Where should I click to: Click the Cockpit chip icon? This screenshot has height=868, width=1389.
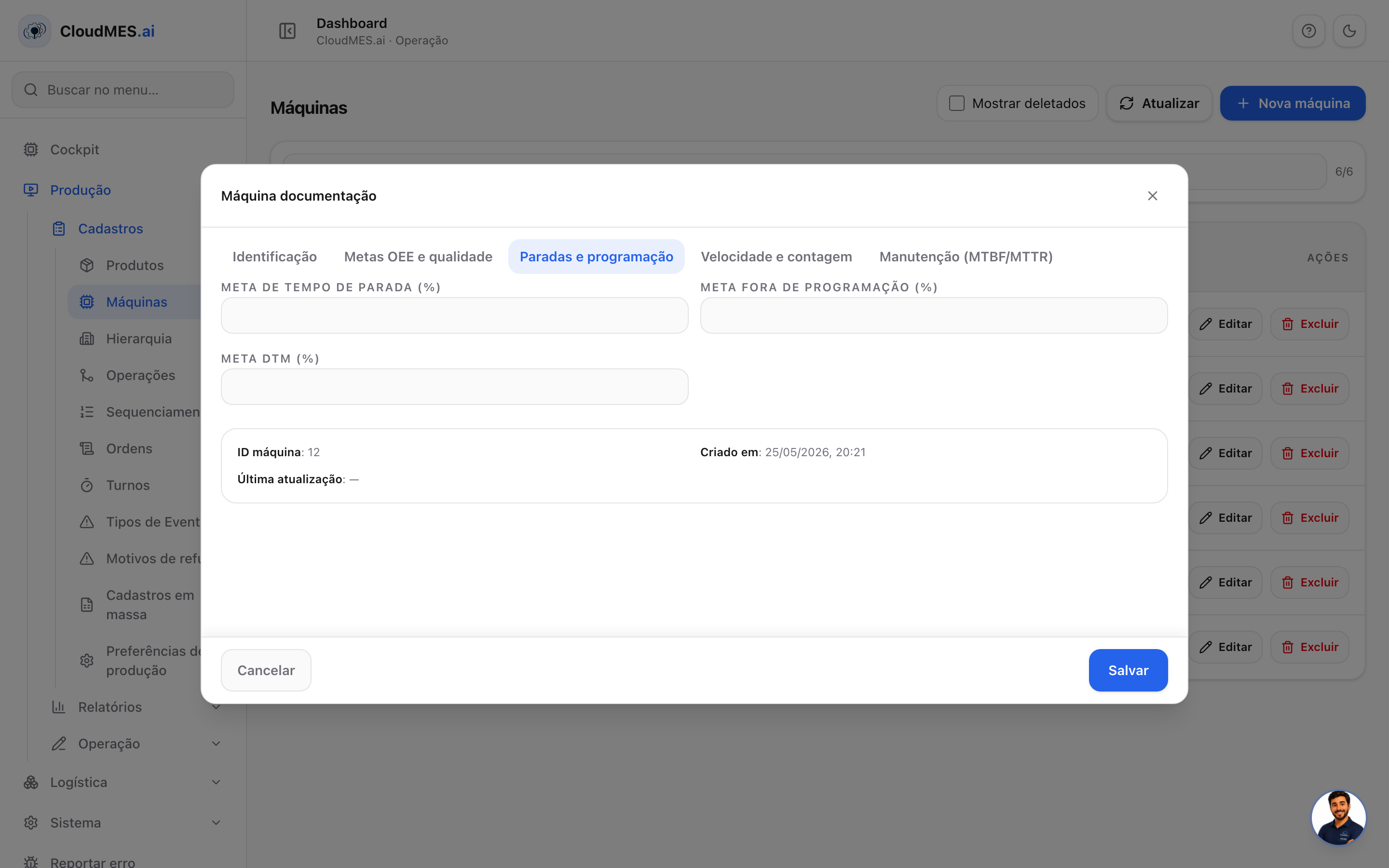pos(31,149)
